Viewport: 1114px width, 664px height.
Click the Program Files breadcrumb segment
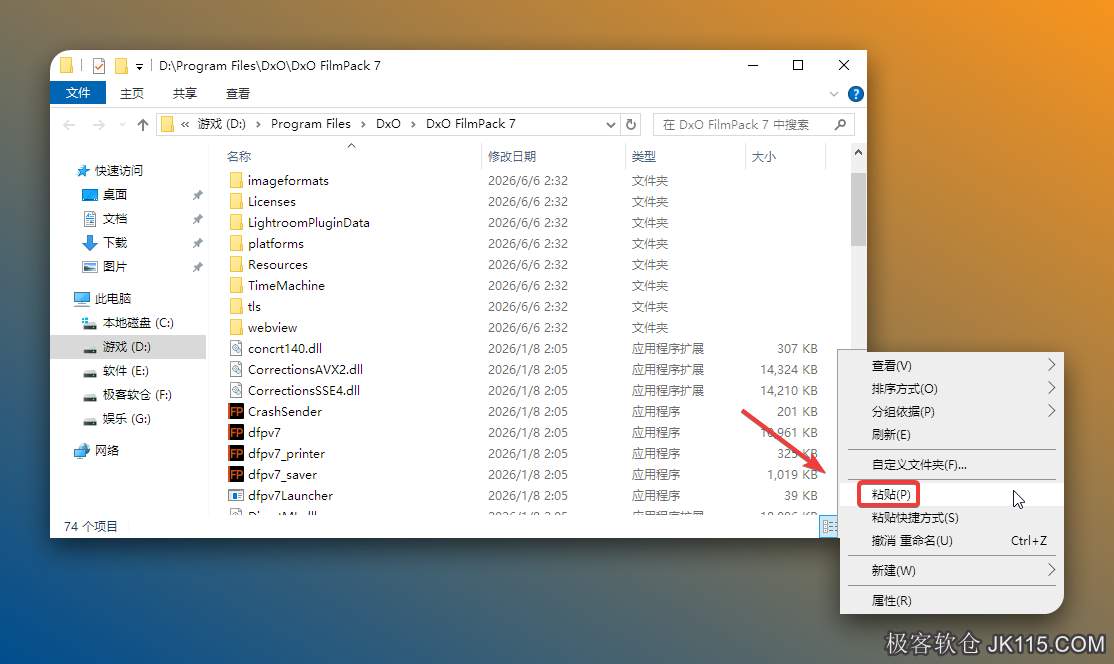310,124
